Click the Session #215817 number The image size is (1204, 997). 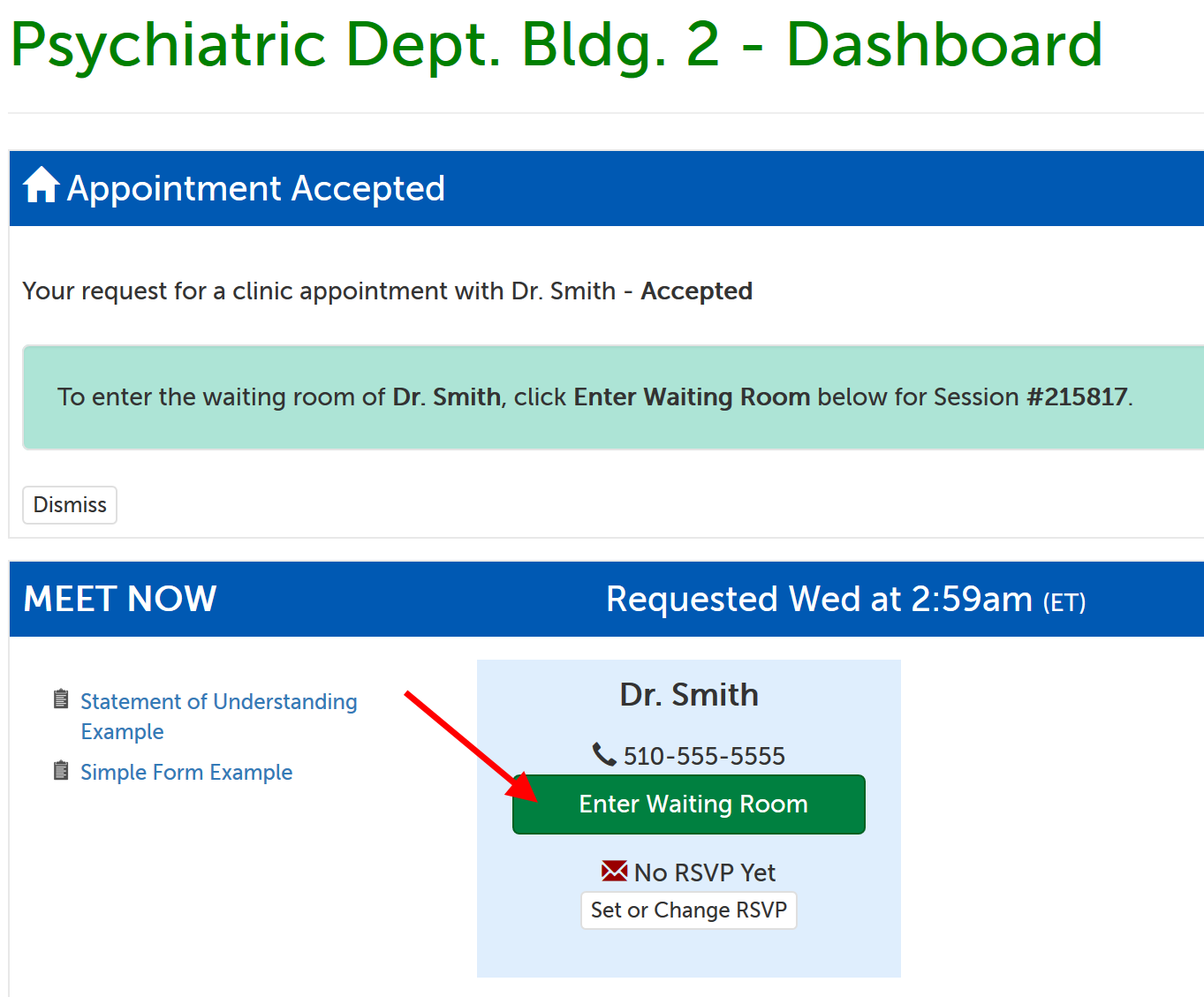coord(1077,397)
